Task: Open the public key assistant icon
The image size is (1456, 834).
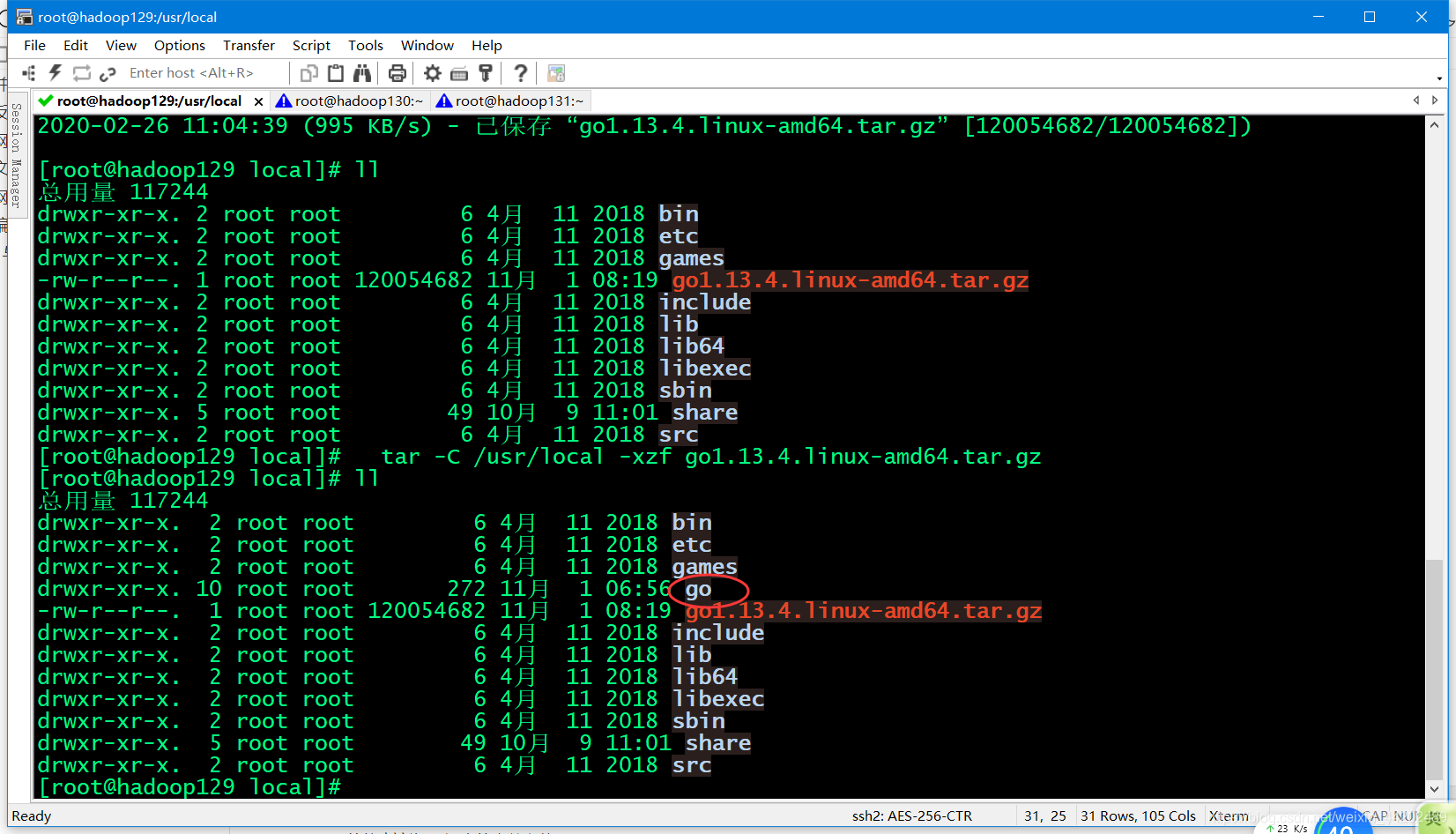Action: coord(486,73)
